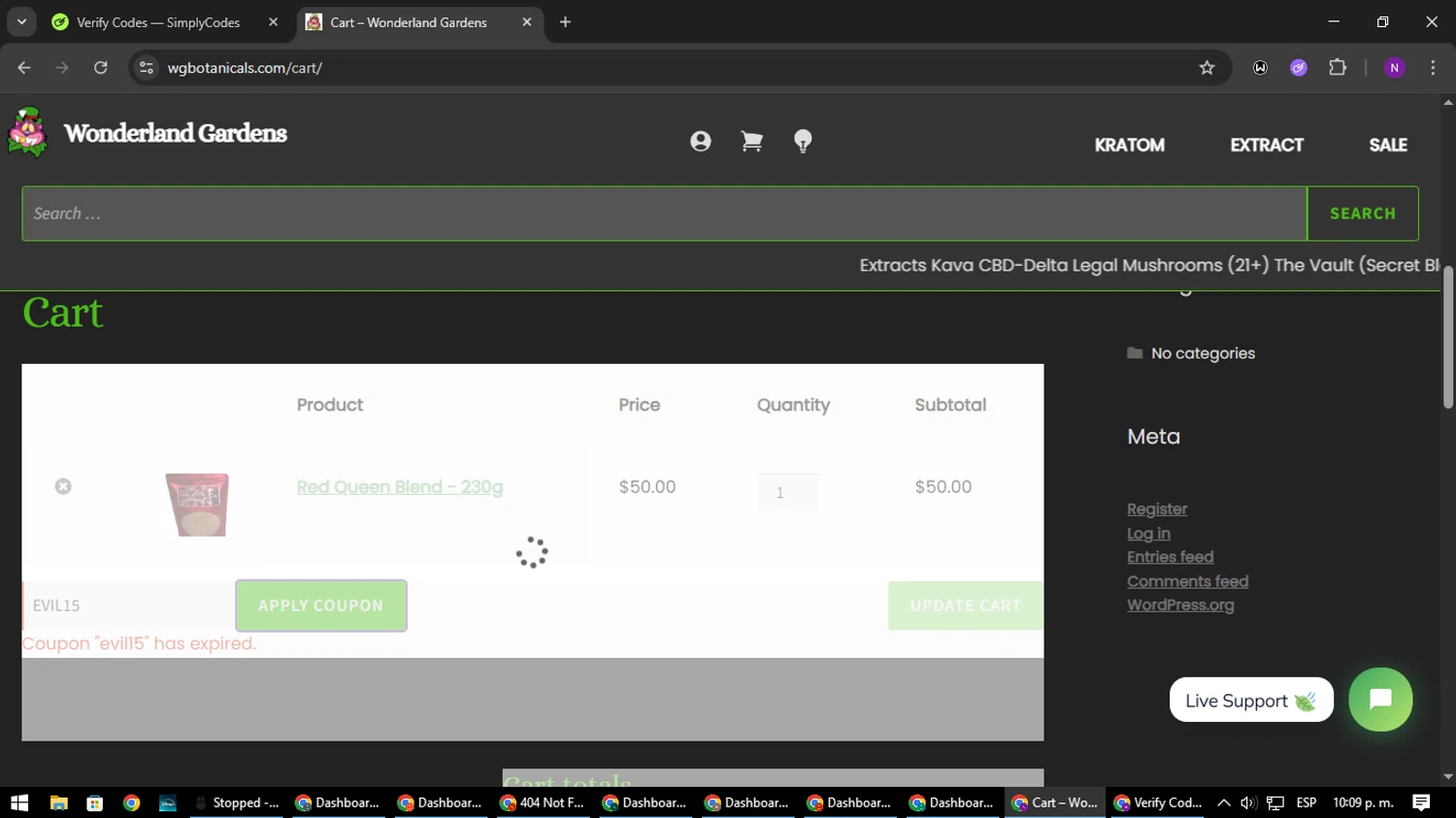Image resolution: width=1456 pixels, height=818 pixels.
Task: Reload the cart page
Action: coord(101,68)
